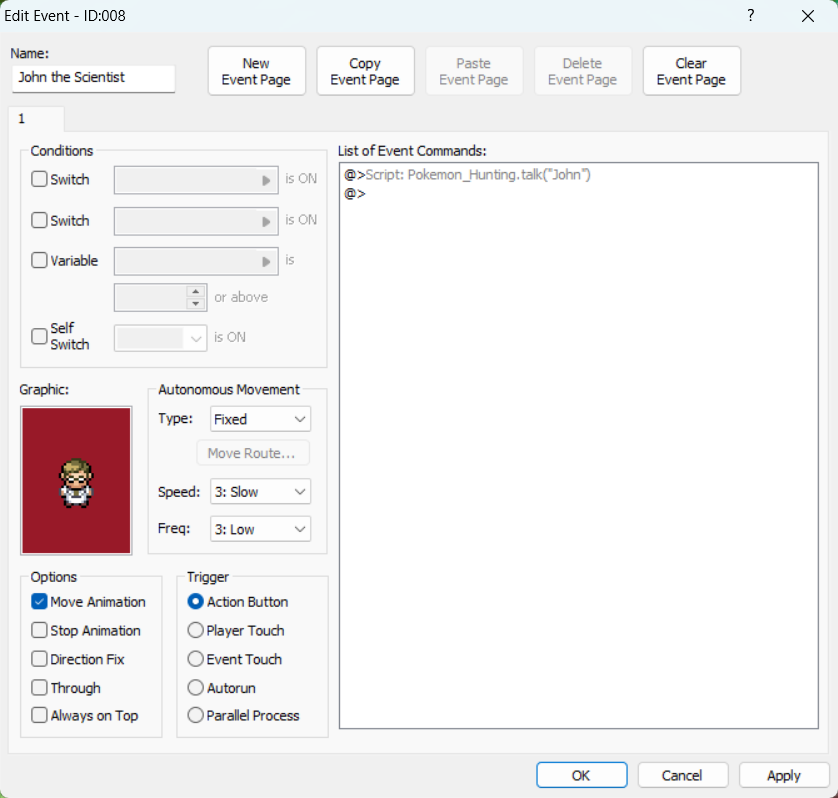The image size is (838, 798).
Task: Expand the Speed dropdown list
Action: pos(260,492)
